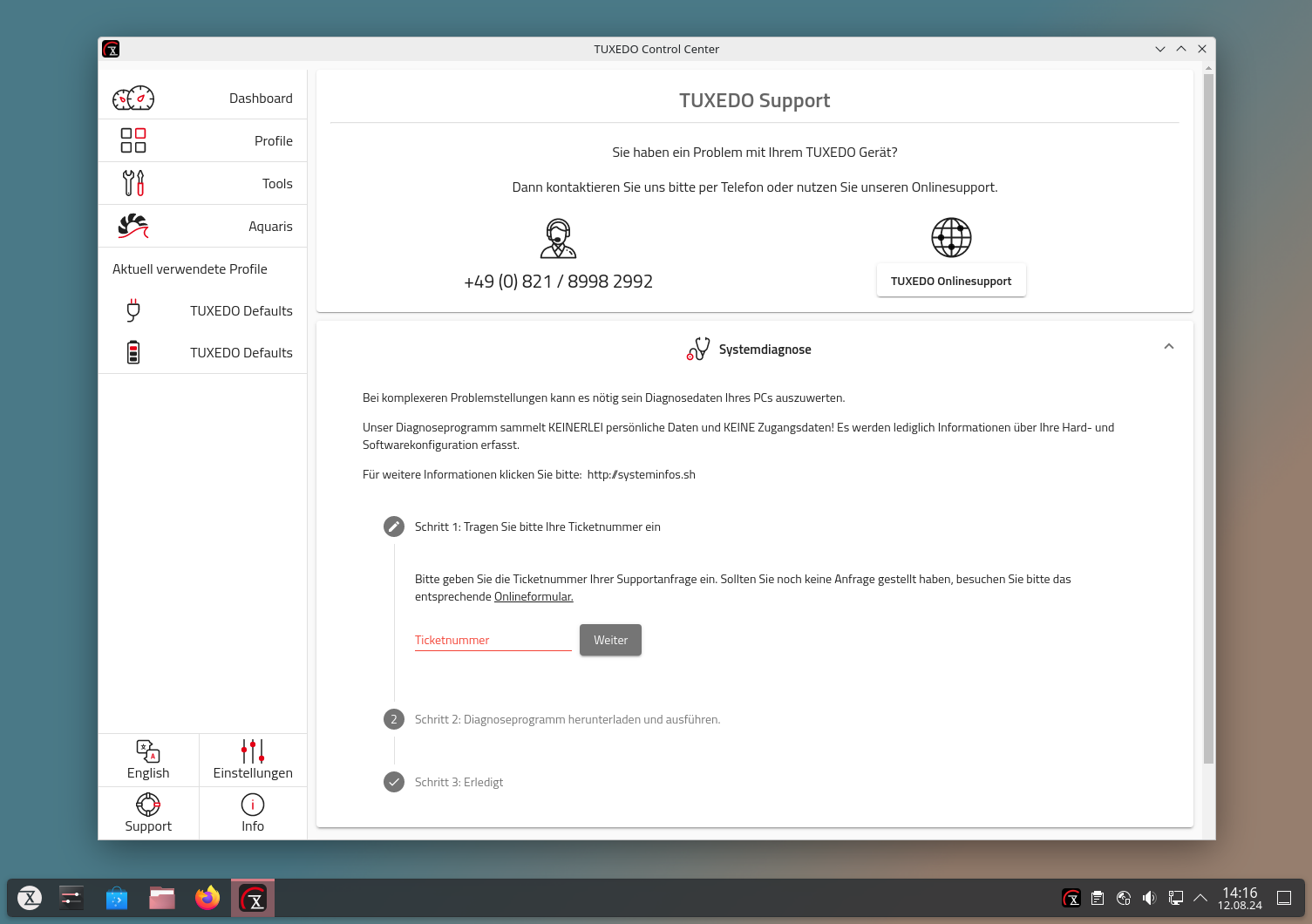Click the AC plug profile icon
Viewport: 1312px width, 924px height.
(133, 310)
